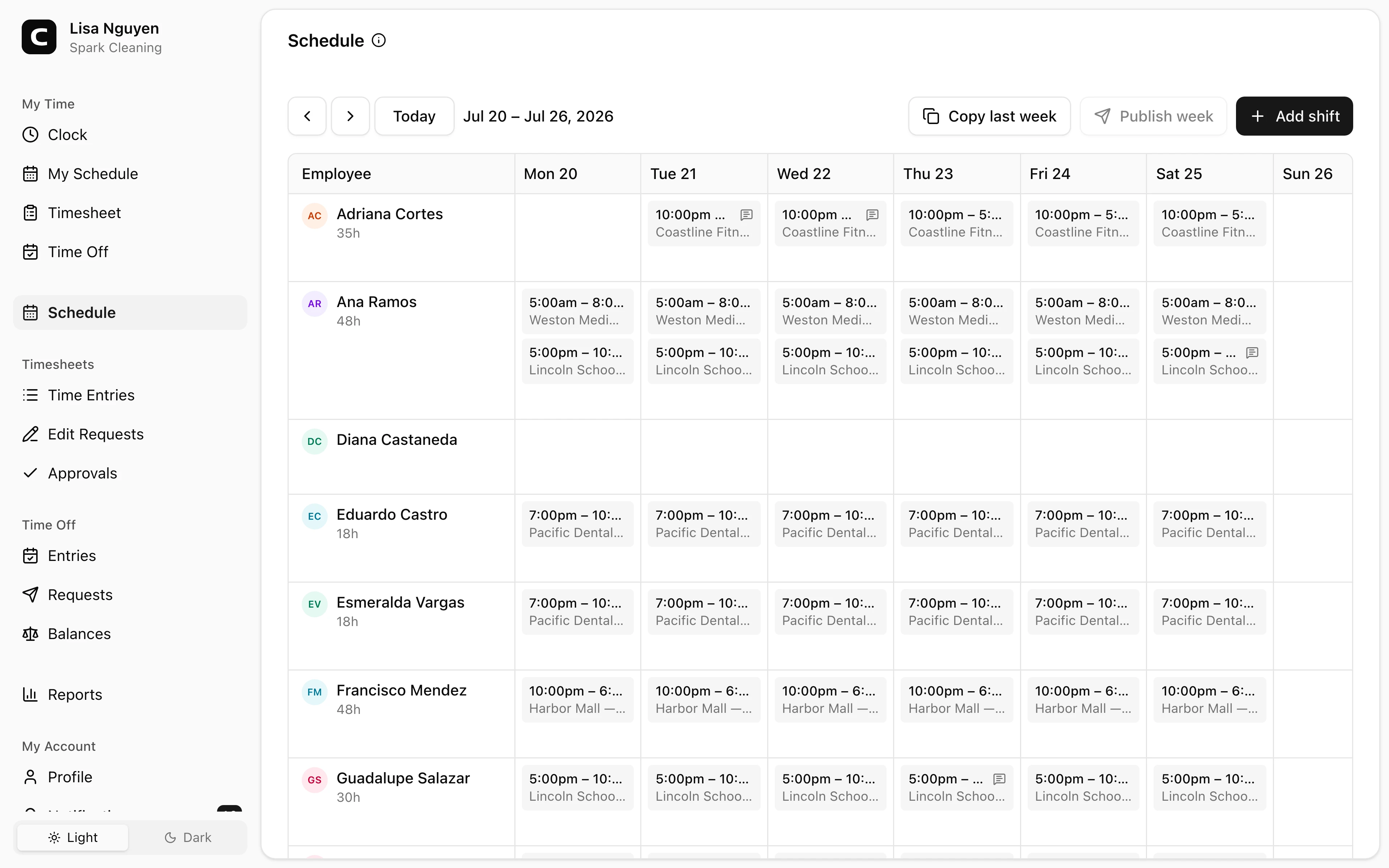Image resolution: width=1389 pixels, height=868 pixels.
Task: Click the Jul 20 – Jul 26, 2026 date range
Action: 538,116
